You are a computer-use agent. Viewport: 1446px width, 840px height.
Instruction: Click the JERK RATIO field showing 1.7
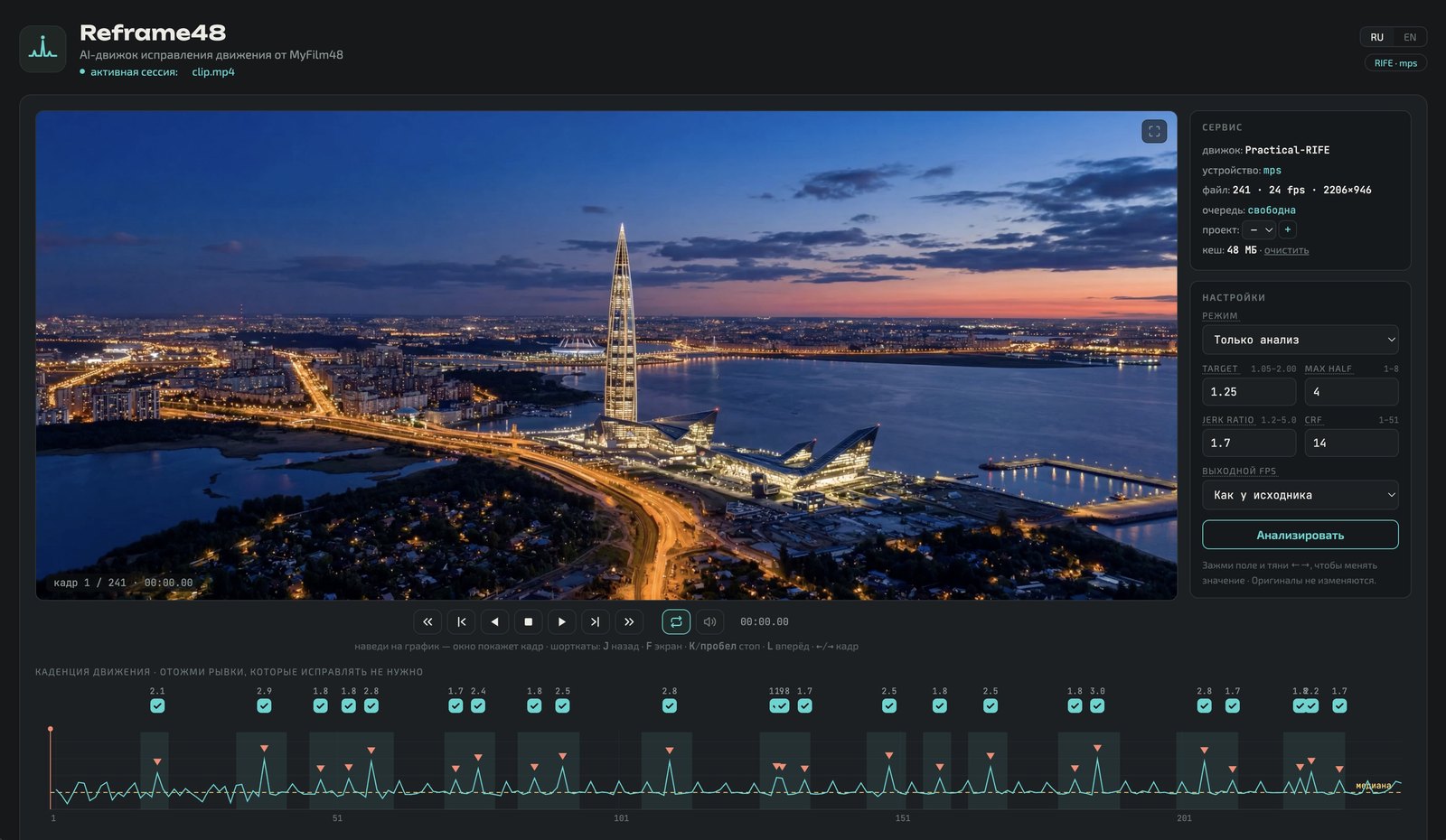click(x=1249, y=443)
